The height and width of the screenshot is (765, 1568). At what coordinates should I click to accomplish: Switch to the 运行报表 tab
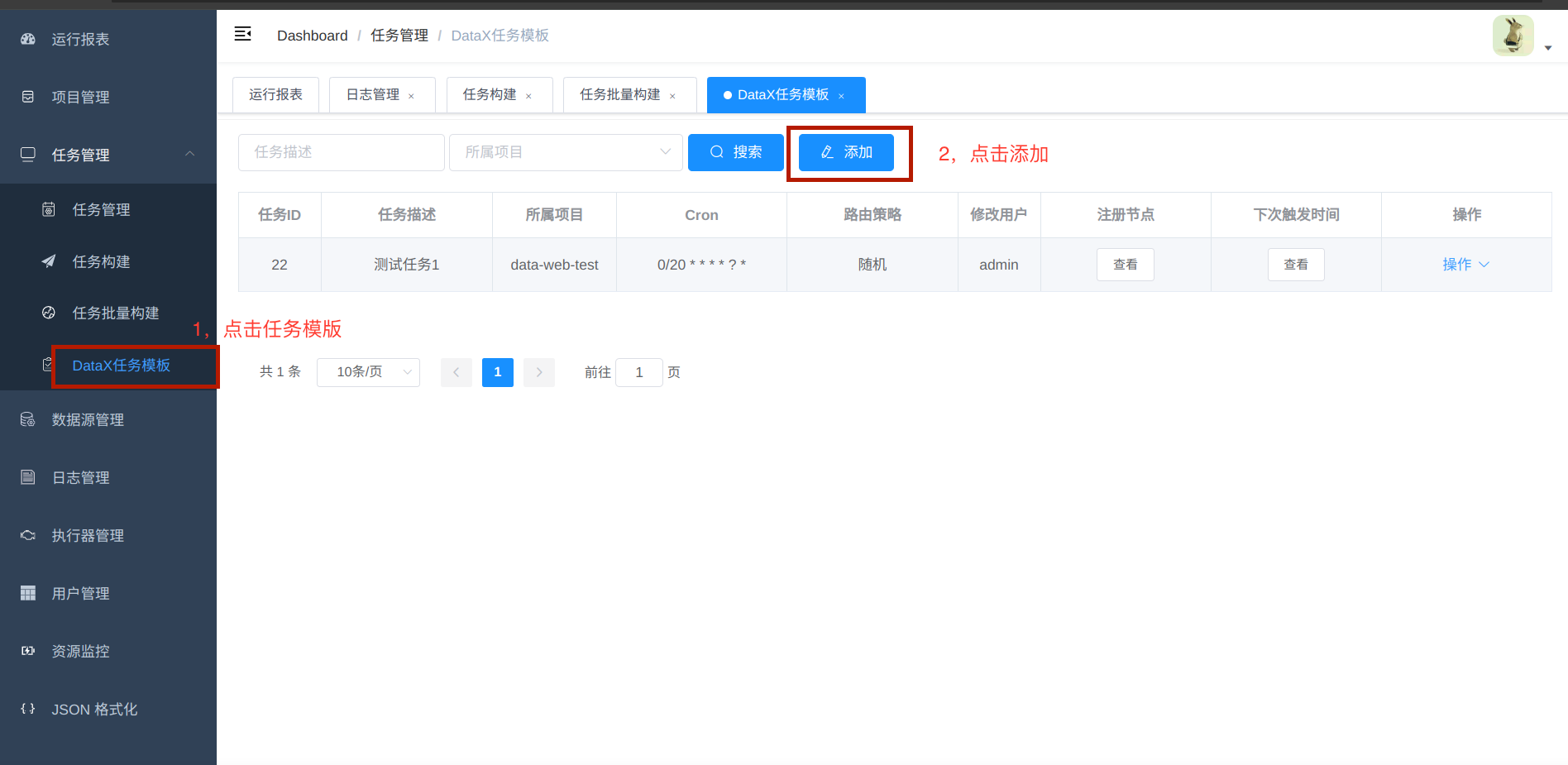pyautogui.click(x=275, y=94)
